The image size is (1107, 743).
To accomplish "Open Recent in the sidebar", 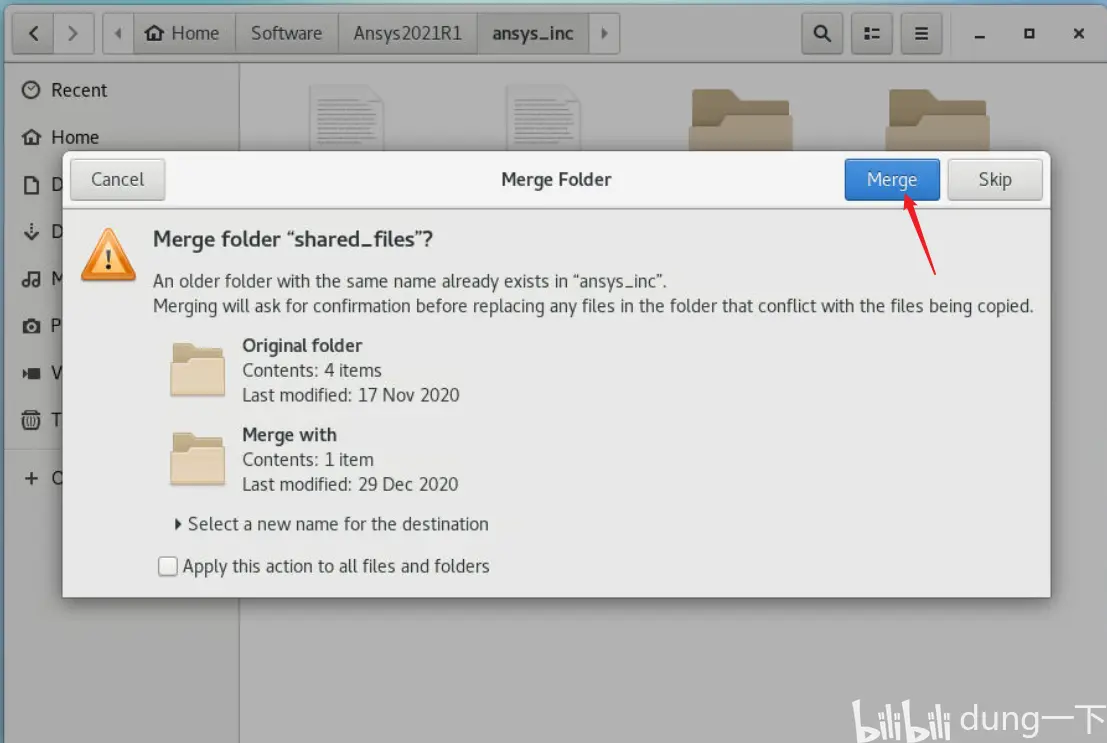I will tap(64, 90).
